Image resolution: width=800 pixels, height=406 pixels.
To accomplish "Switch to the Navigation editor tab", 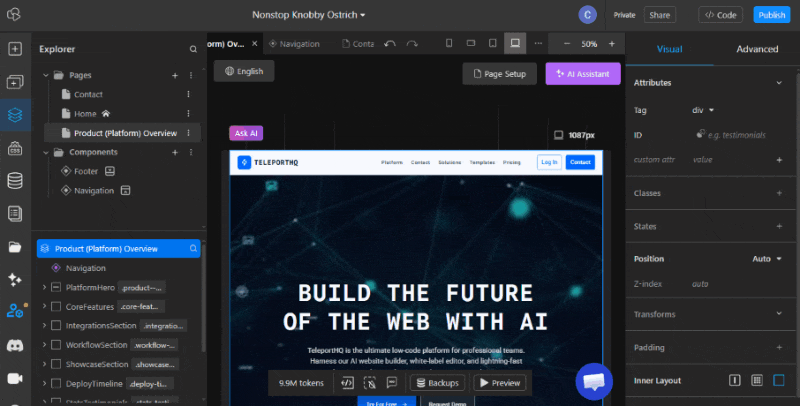I will point(294,44).
